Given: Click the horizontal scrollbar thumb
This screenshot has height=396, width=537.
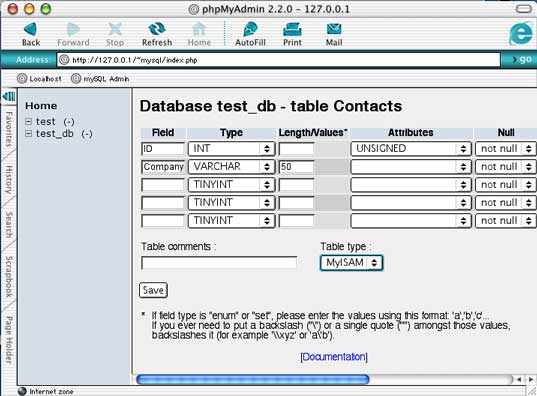Looking at the screenshot, I should [253, 379].
